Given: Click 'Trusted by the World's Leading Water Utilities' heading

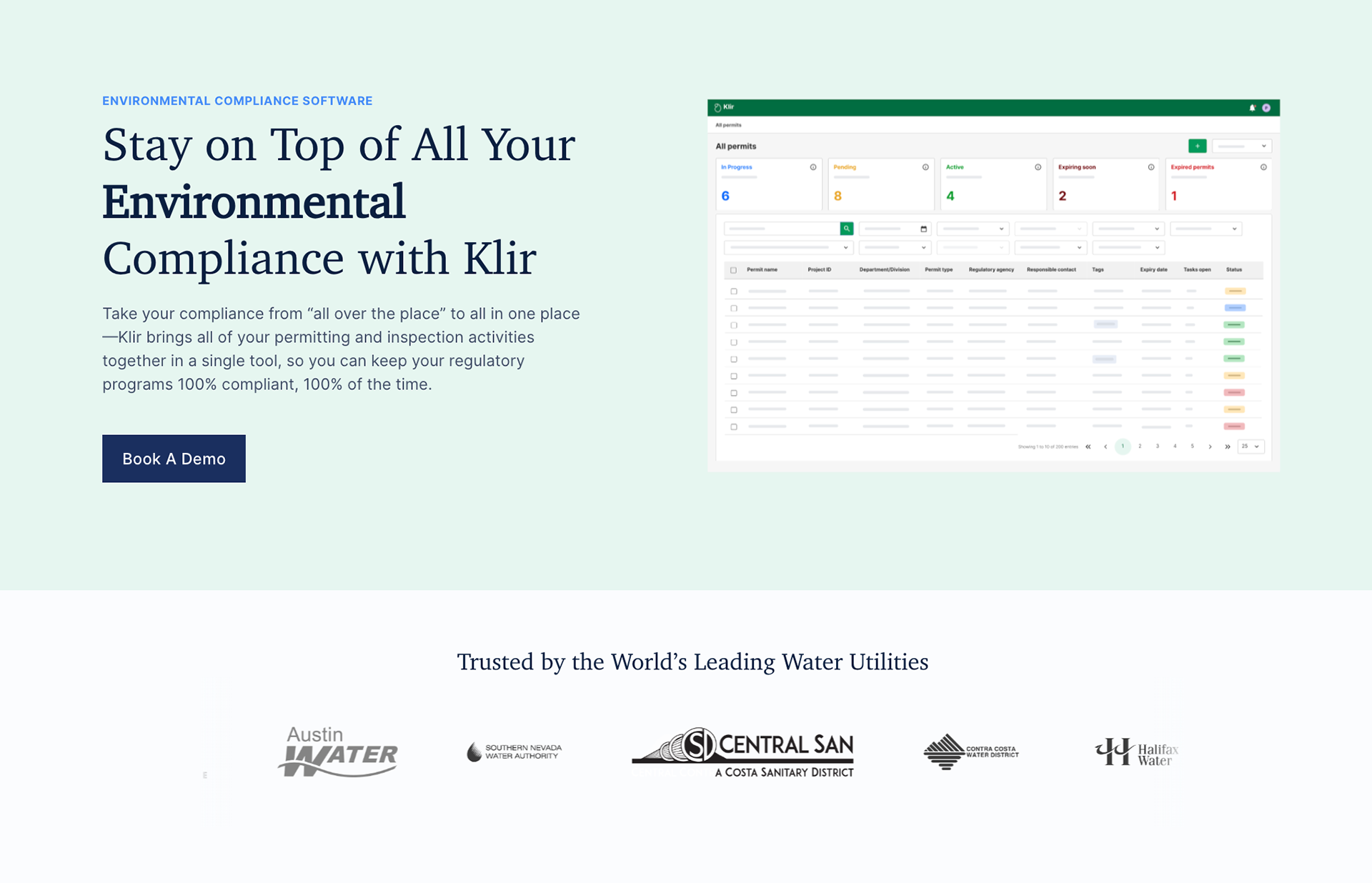Looking at the screenshot, I should pos(692,662).
